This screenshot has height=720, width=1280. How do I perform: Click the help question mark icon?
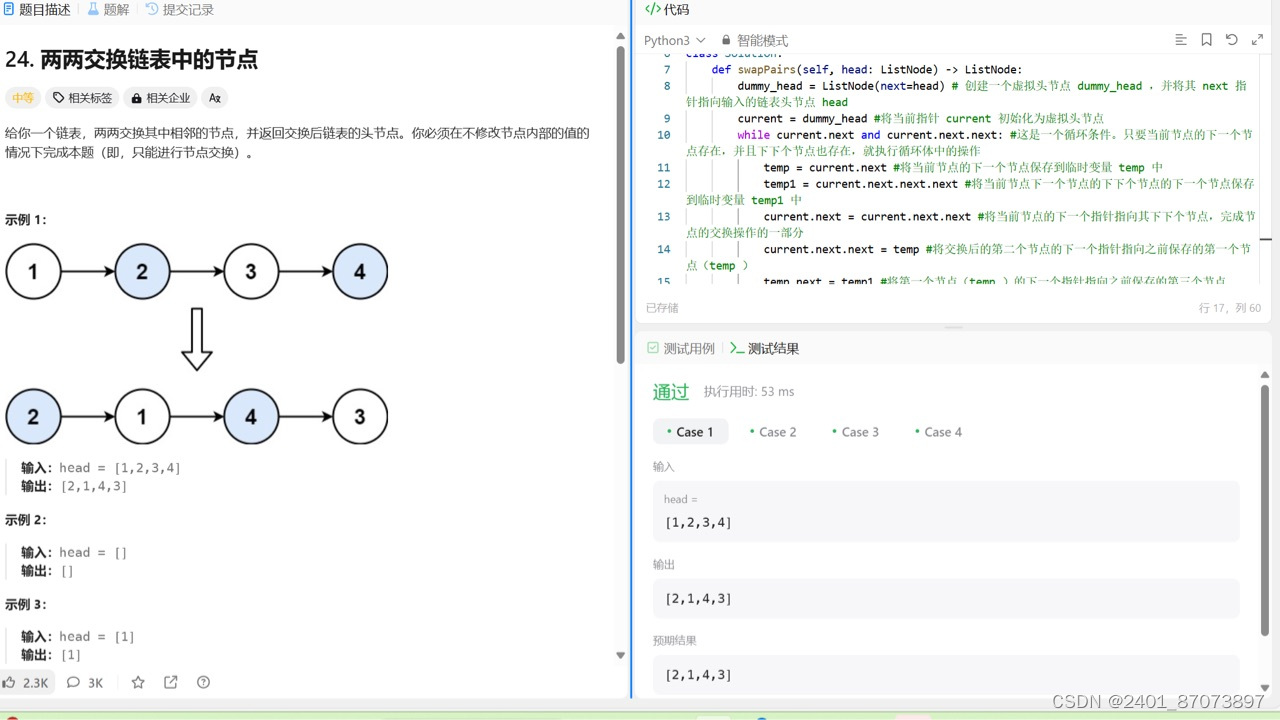coord(204,683)
